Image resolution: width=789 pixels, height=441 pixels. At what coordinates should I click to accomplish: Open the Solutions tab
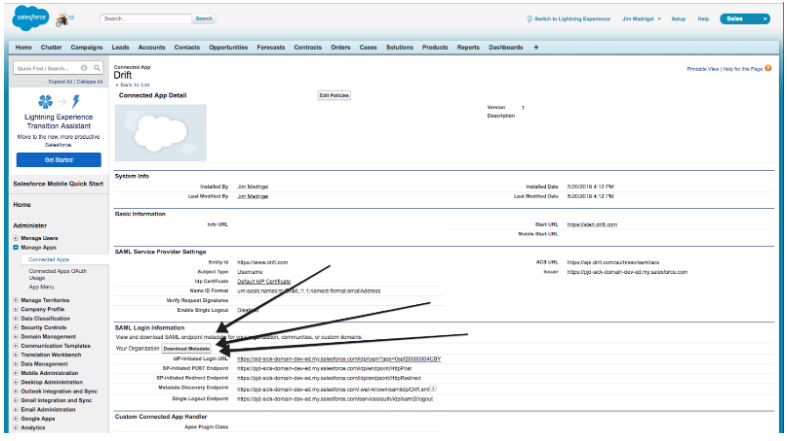pos(400,47)
